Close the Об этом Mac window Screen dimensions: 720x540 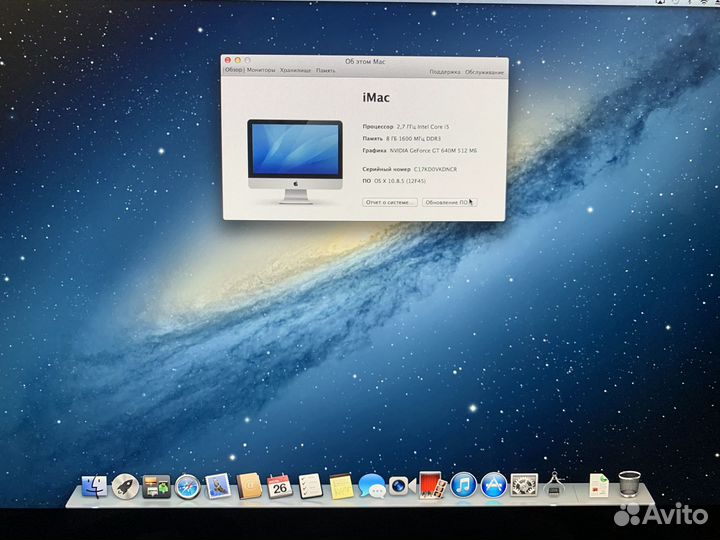point(228,60)
